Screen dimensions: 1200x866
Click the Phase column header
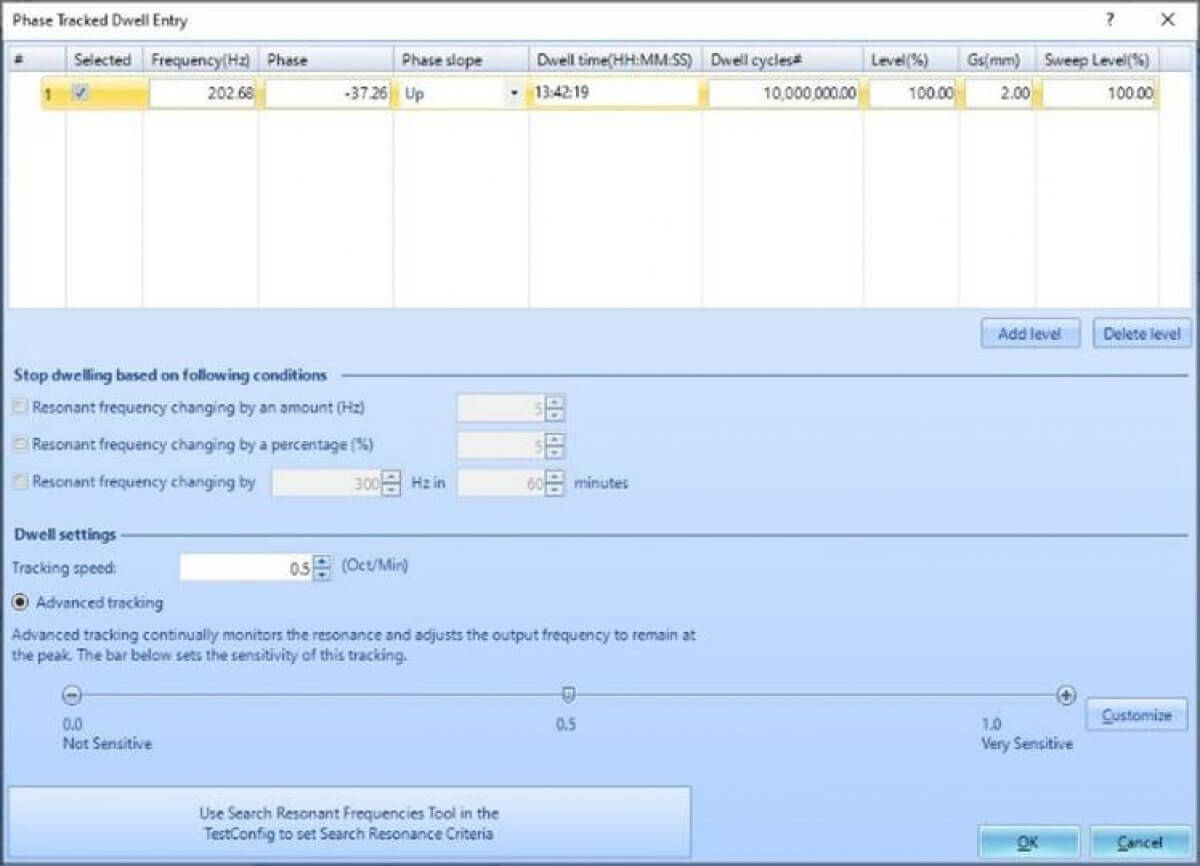(x=326, y=60)
